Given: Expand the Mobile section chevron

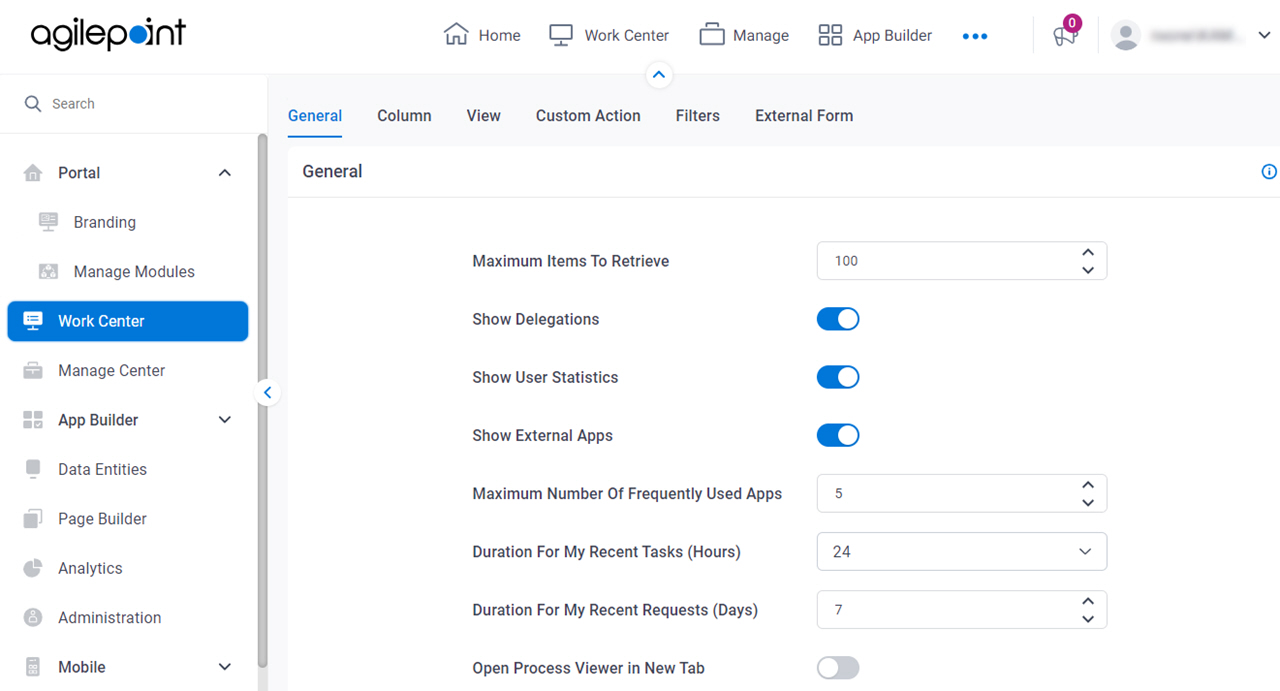Looking at the screenshot, I should click(x=225, y=667).
